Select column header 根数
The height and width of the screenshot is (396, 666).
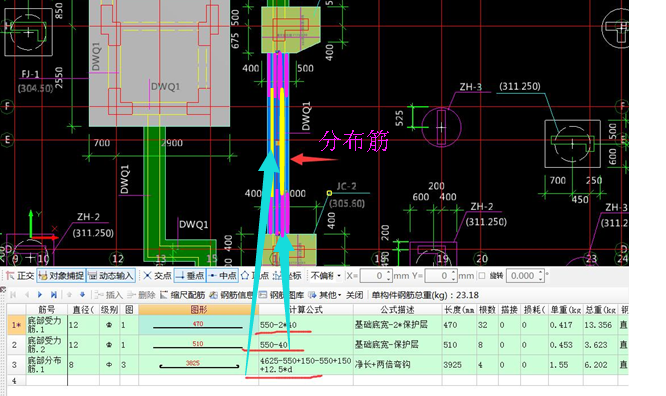click(487, 309)
